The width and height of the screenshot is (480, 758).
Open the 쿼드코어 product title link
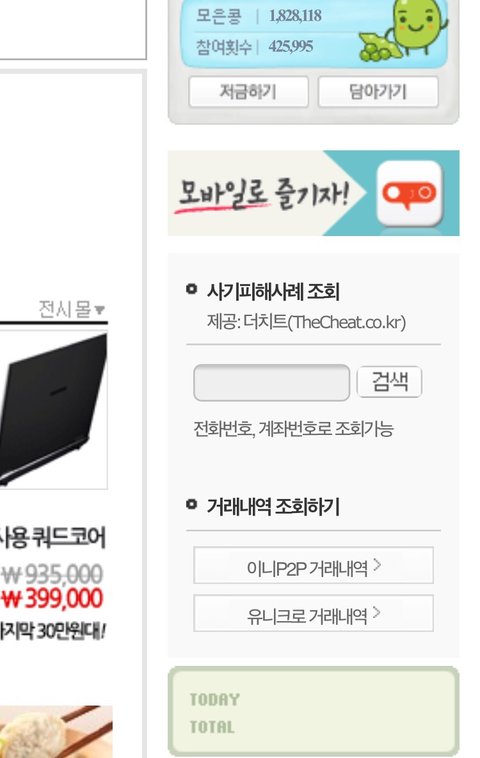click(x=52, y=537)
